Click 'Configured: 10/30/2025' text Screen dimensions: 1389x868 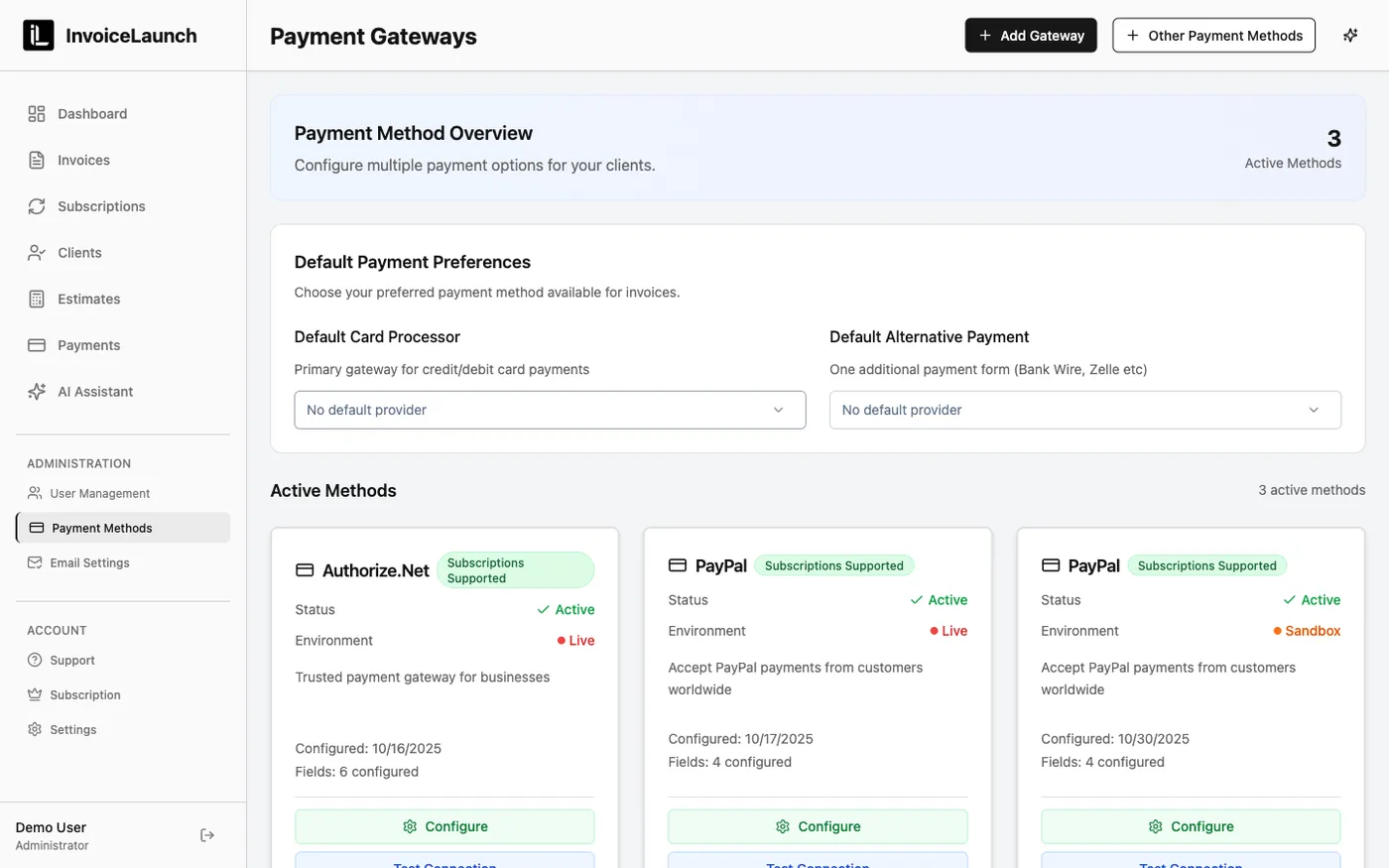tap(1115, 739)
